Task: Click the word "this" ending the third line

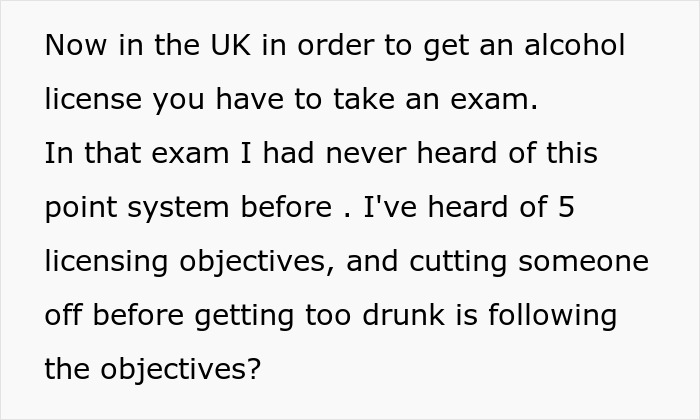Action: tap(569, 154)
